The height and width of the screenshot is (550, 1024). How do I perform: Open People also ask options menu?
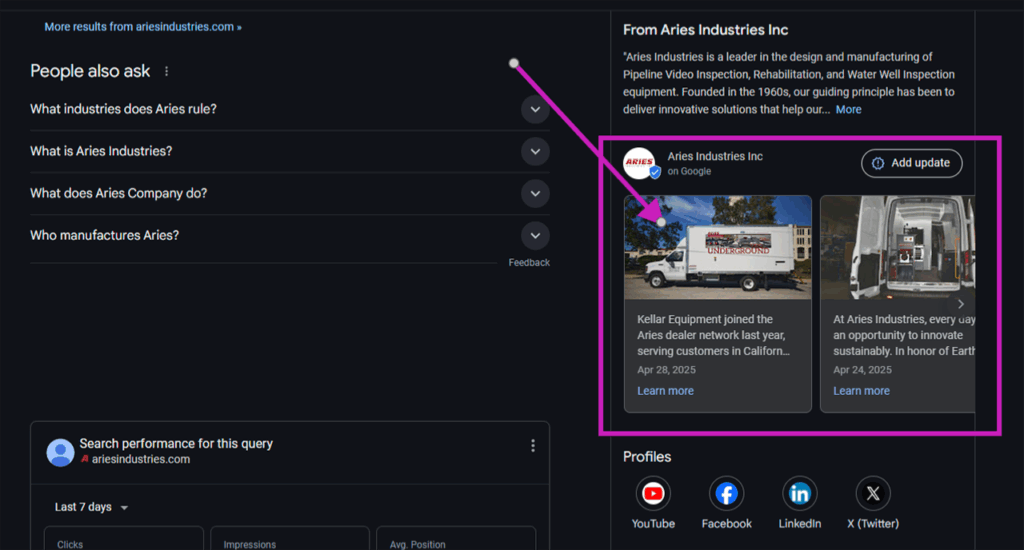click(x=167, y=71)
